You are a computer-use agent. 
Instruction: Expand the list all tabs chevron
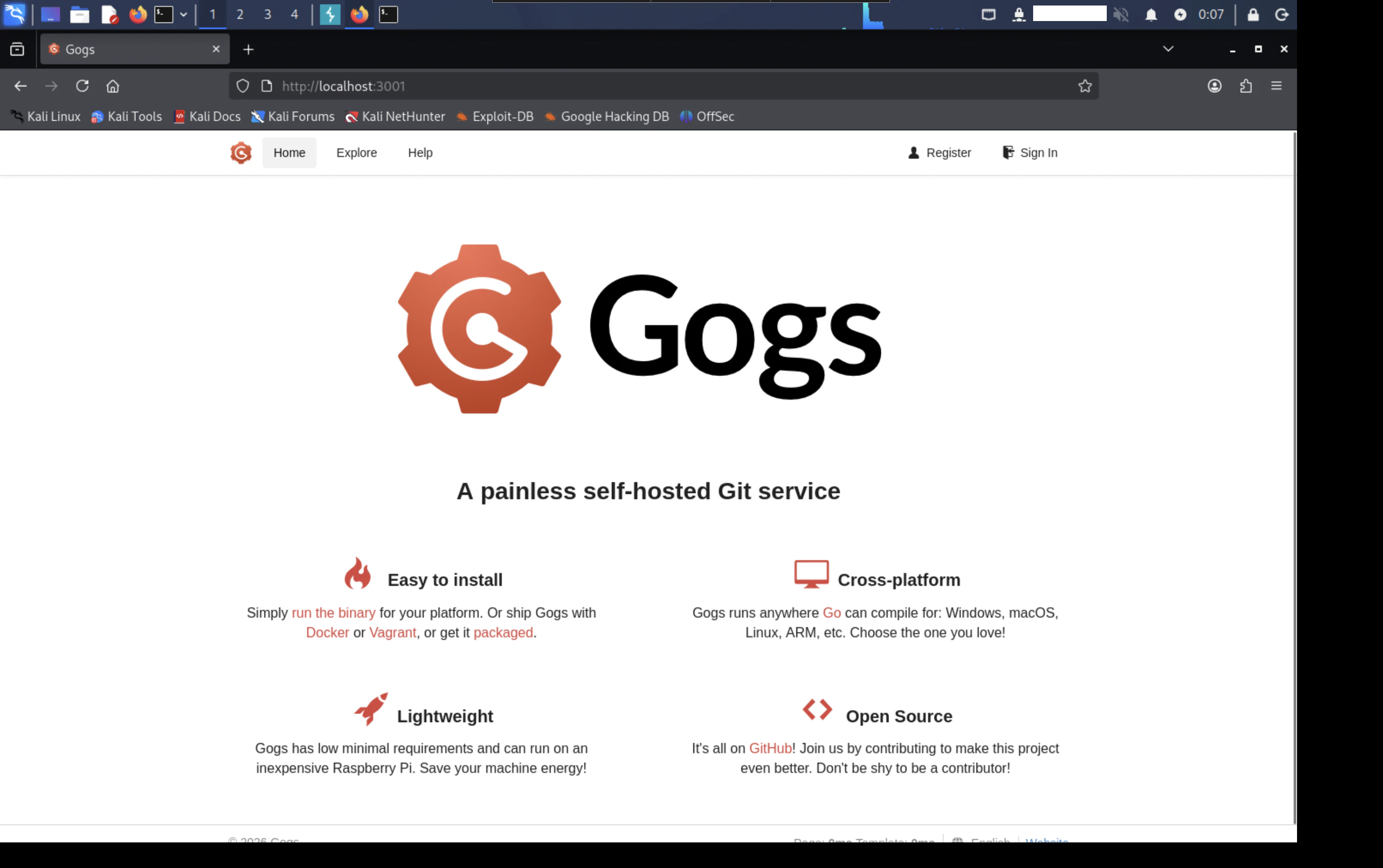[1168, 49]
